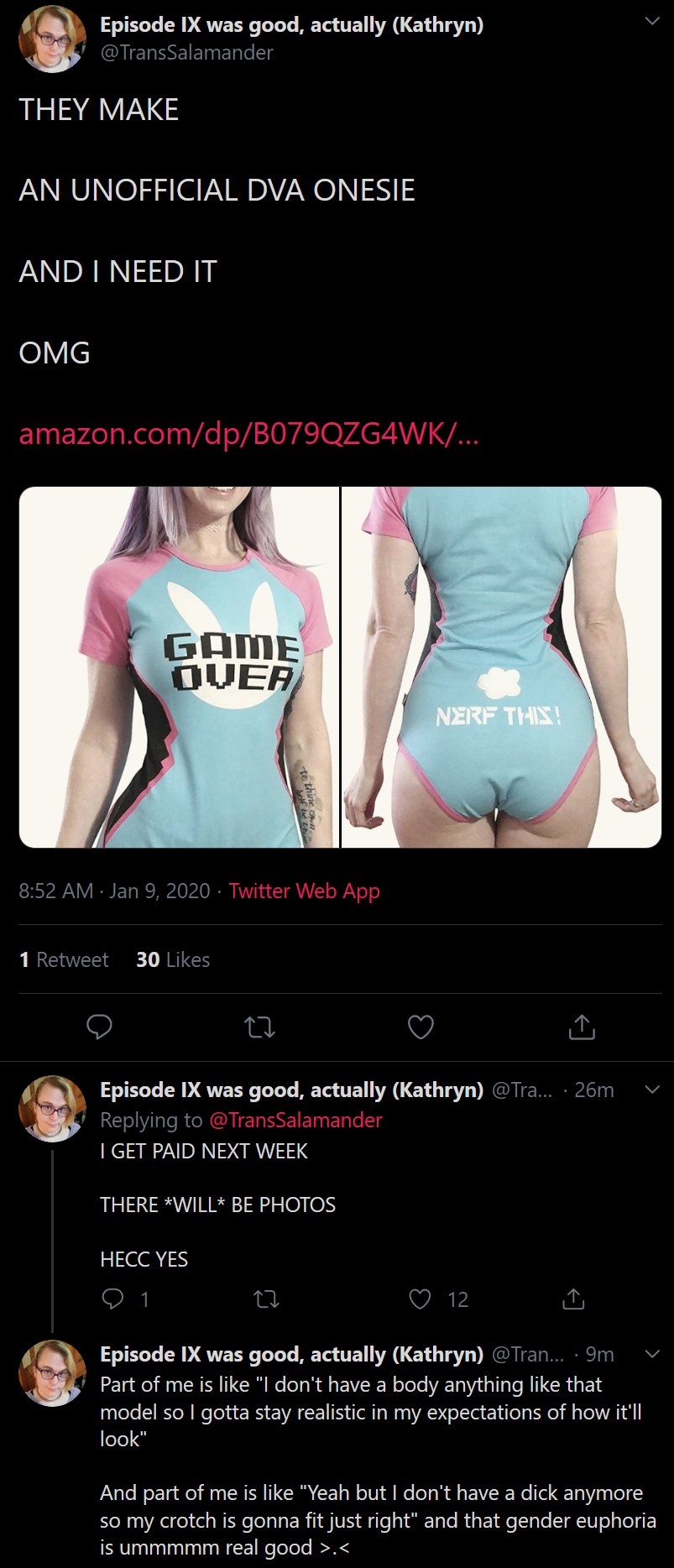
Task: Open the main tweet's options chevron
Action: pyautogui.click(x=652, y=22)
